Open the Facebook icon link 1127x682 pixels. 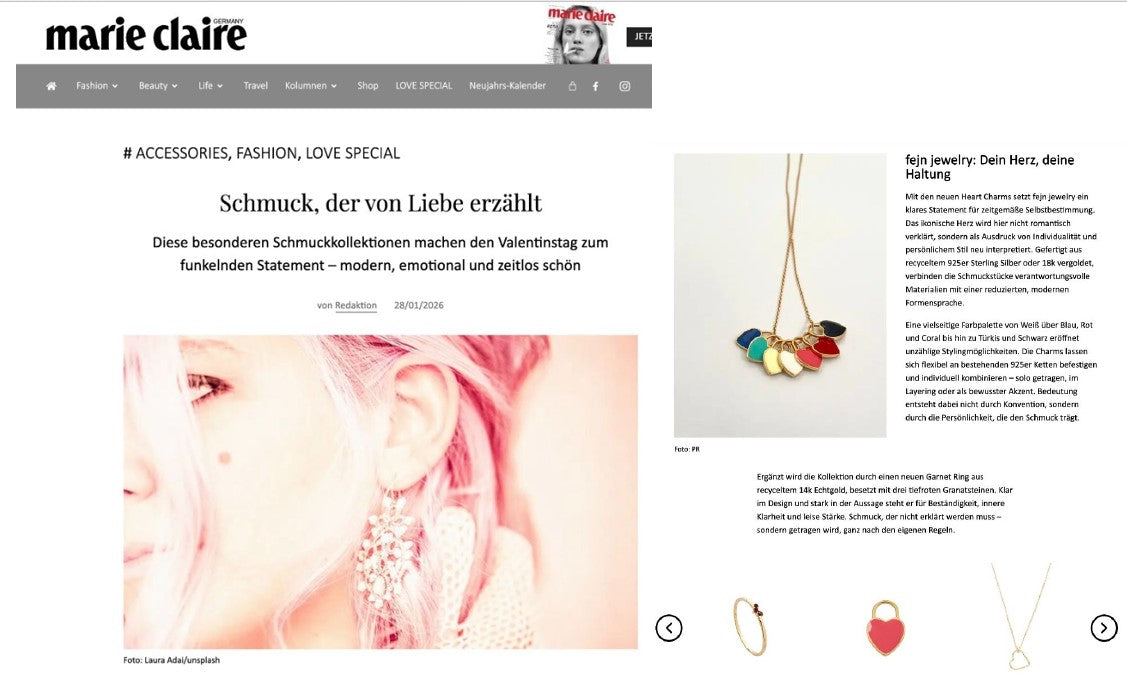pos(595,86)
